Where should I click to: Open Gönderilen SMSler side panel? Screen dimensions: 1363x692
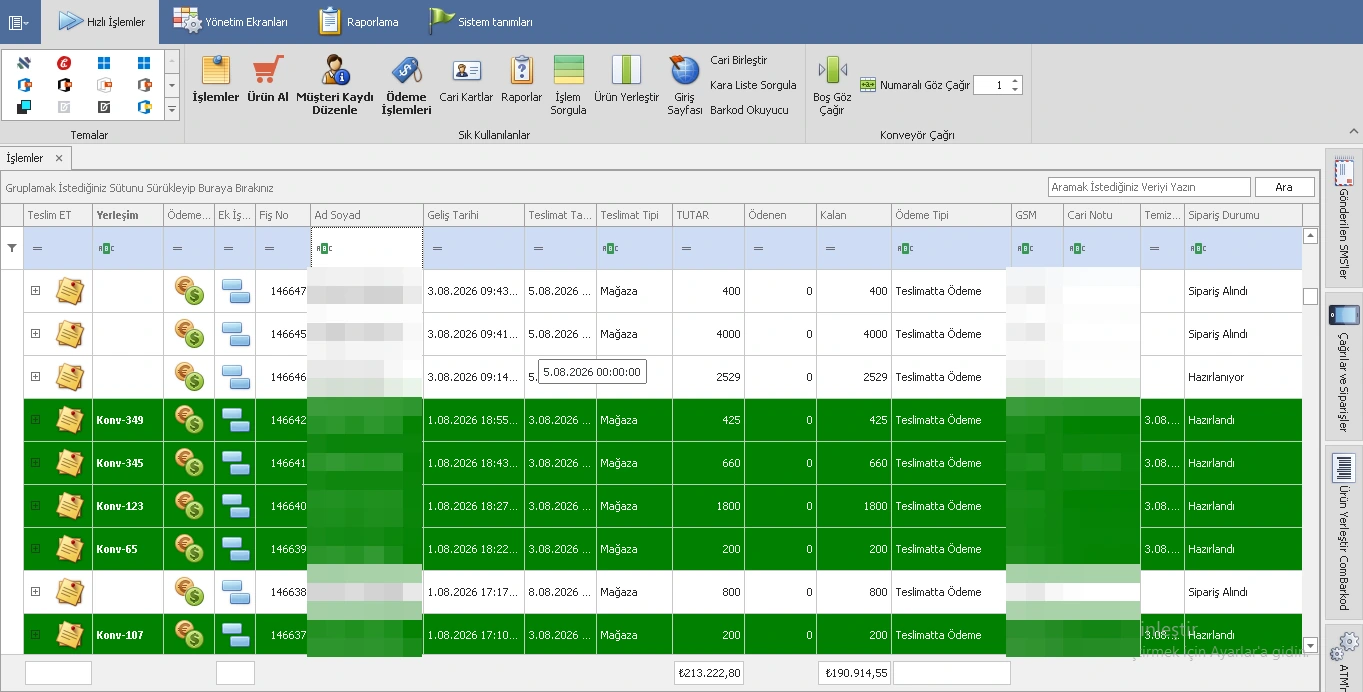click(1343, 217)
